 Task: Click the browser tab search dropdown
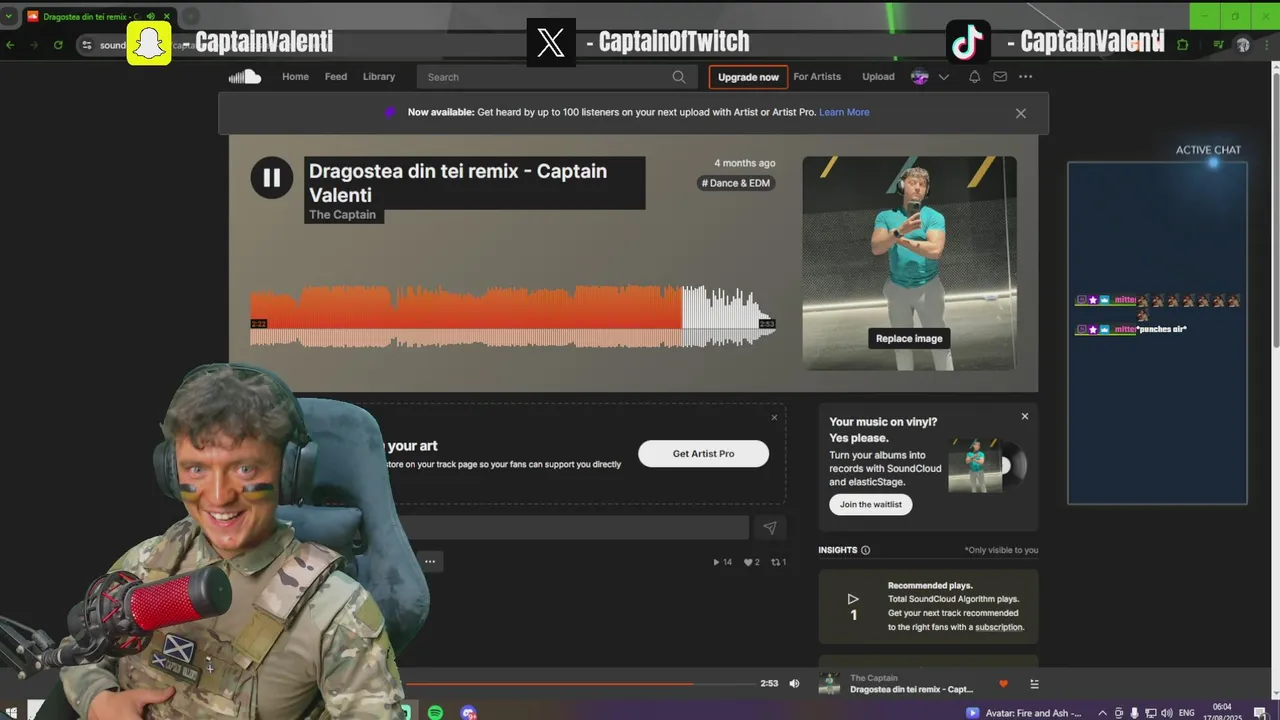(9, 16)
